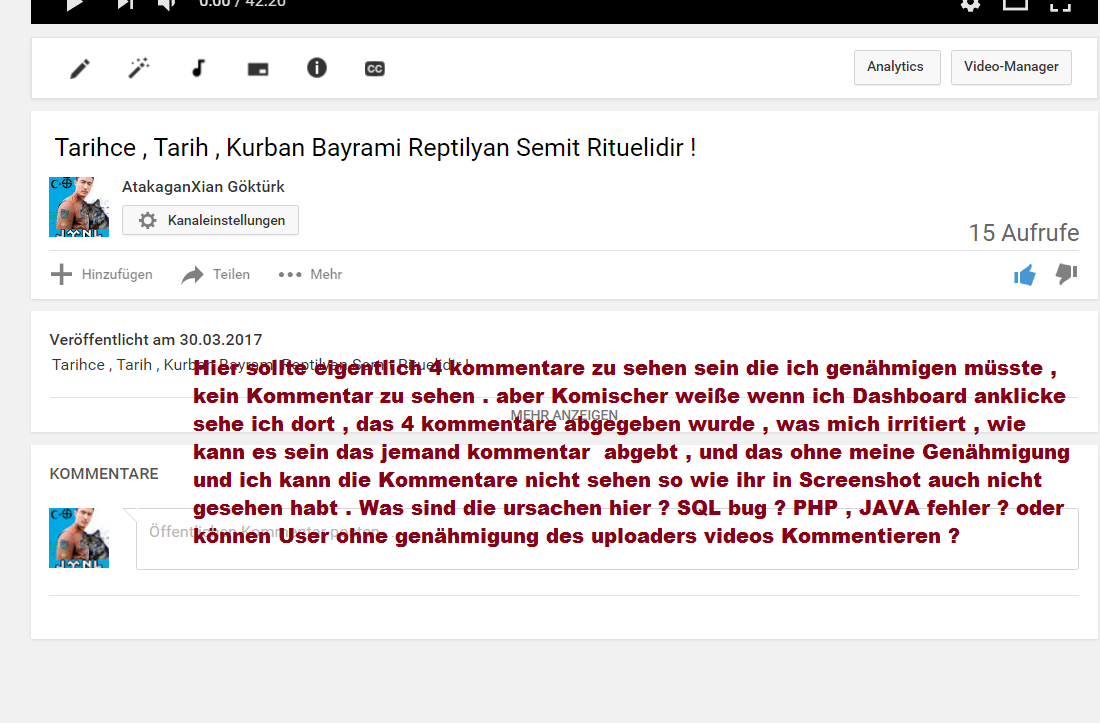Open the Analytics page
The image size is (1100, 723).
point(896,67)
